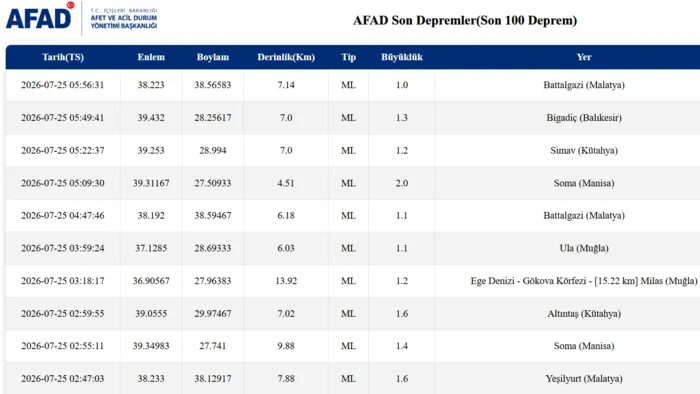Select latitude value 37.1285
700x394 pixels.
(151, 248)
